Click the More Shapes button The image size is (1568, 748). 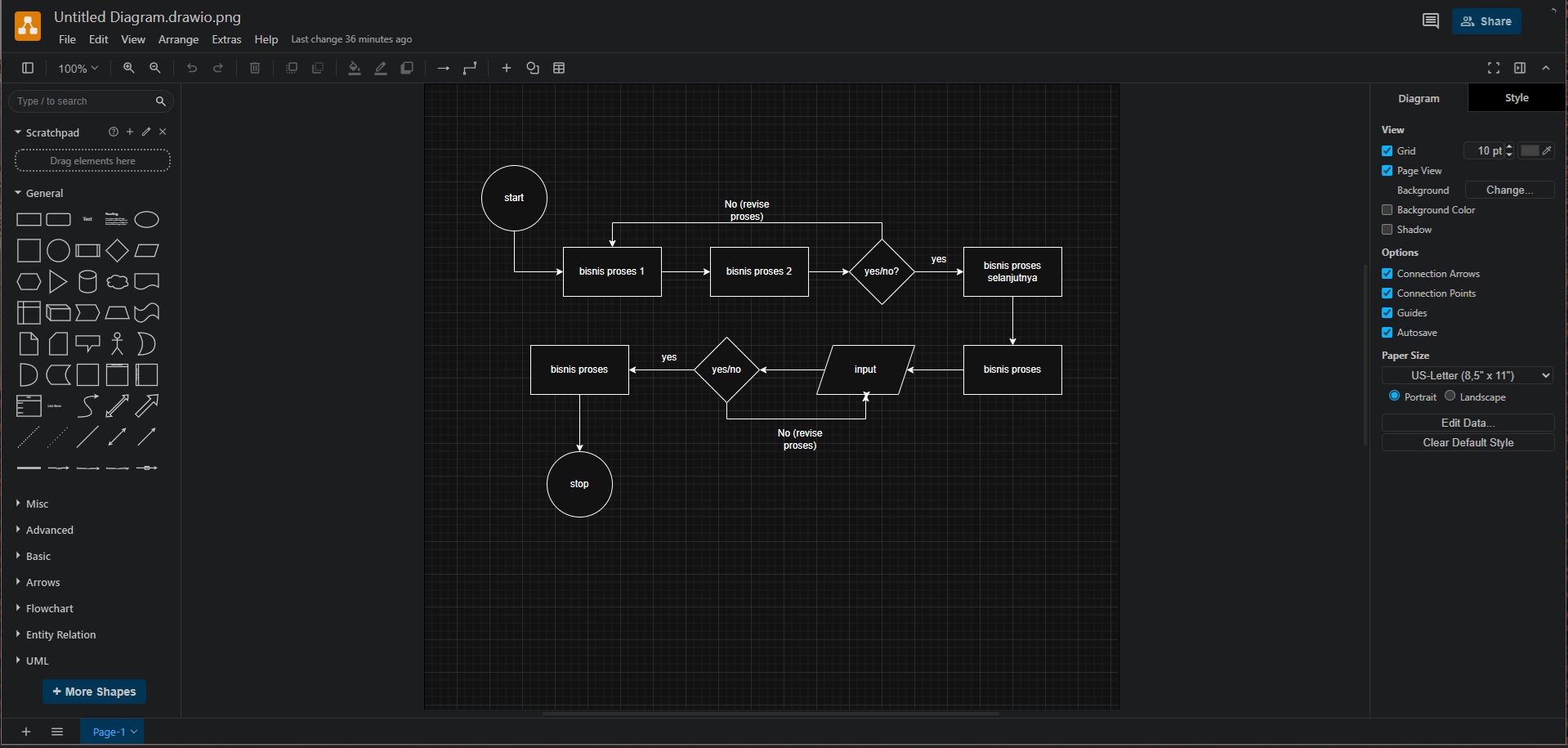pos(94,692)
